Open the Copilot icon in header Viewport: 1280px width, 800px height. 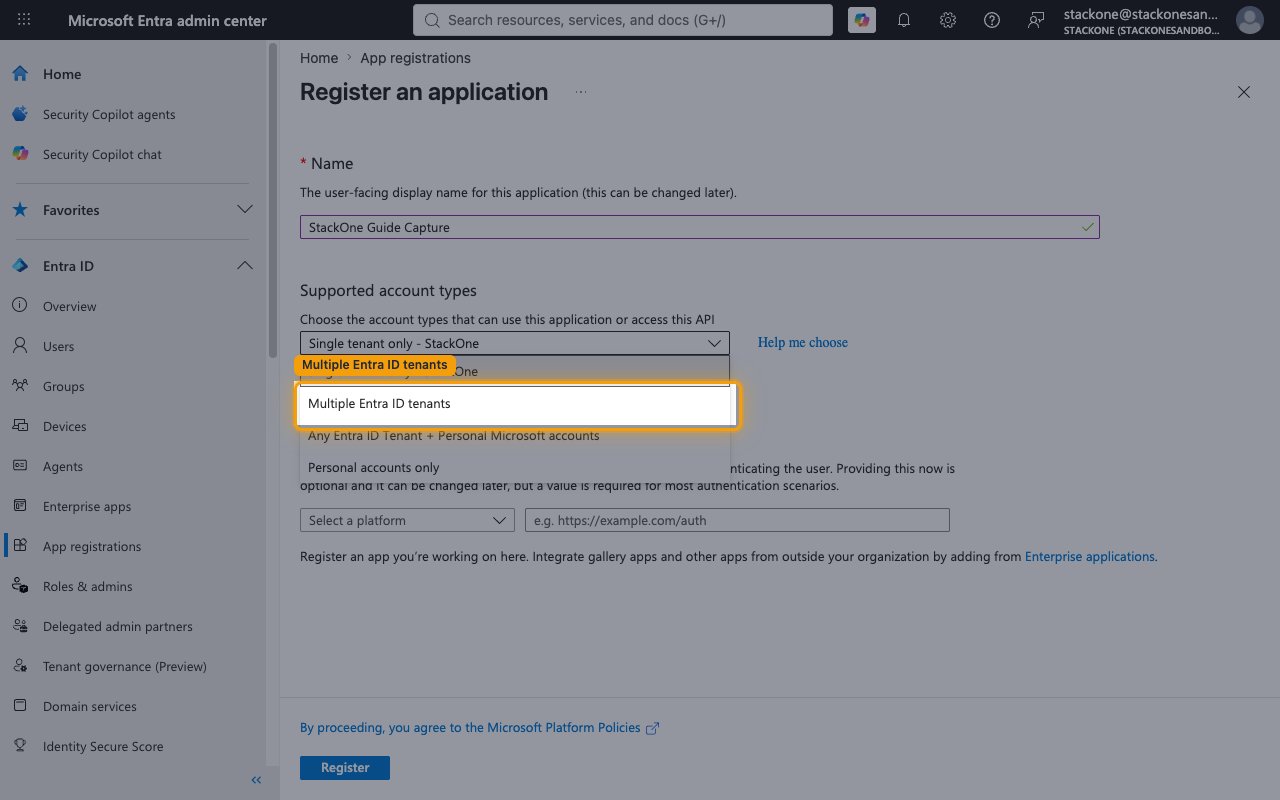point(861,20)
